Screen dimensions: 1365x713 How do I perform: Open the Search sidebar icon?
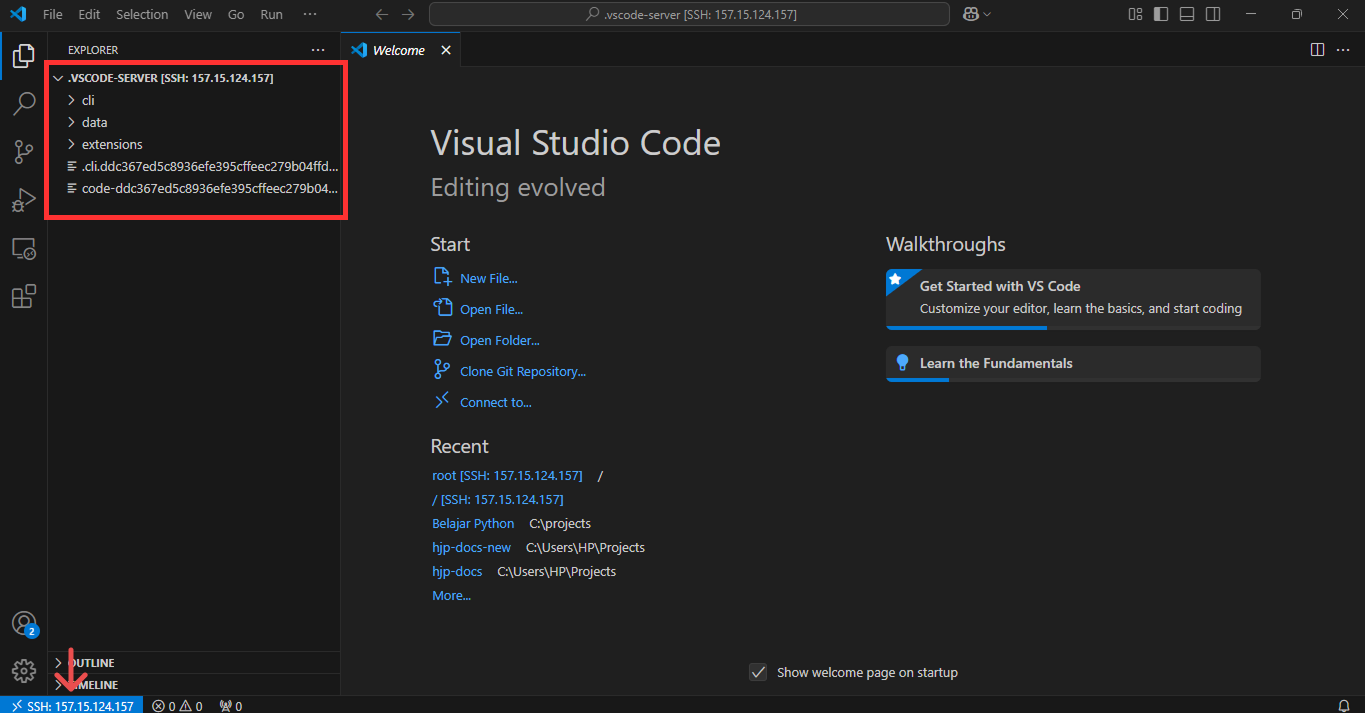[x=24, y=104]
